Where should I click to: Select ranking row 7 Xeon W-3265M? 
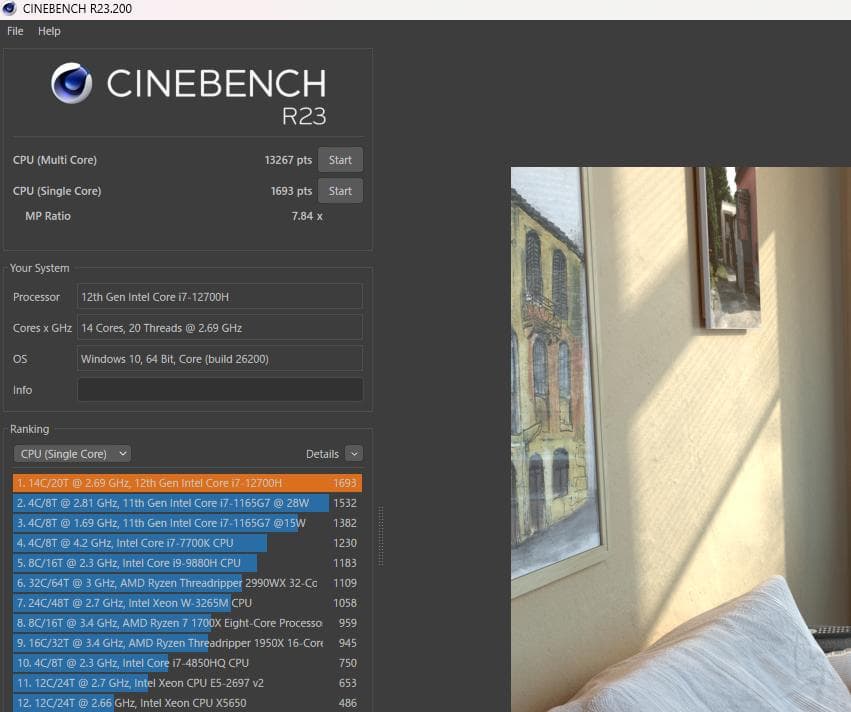pyautogui.click(x=187, y=603)
